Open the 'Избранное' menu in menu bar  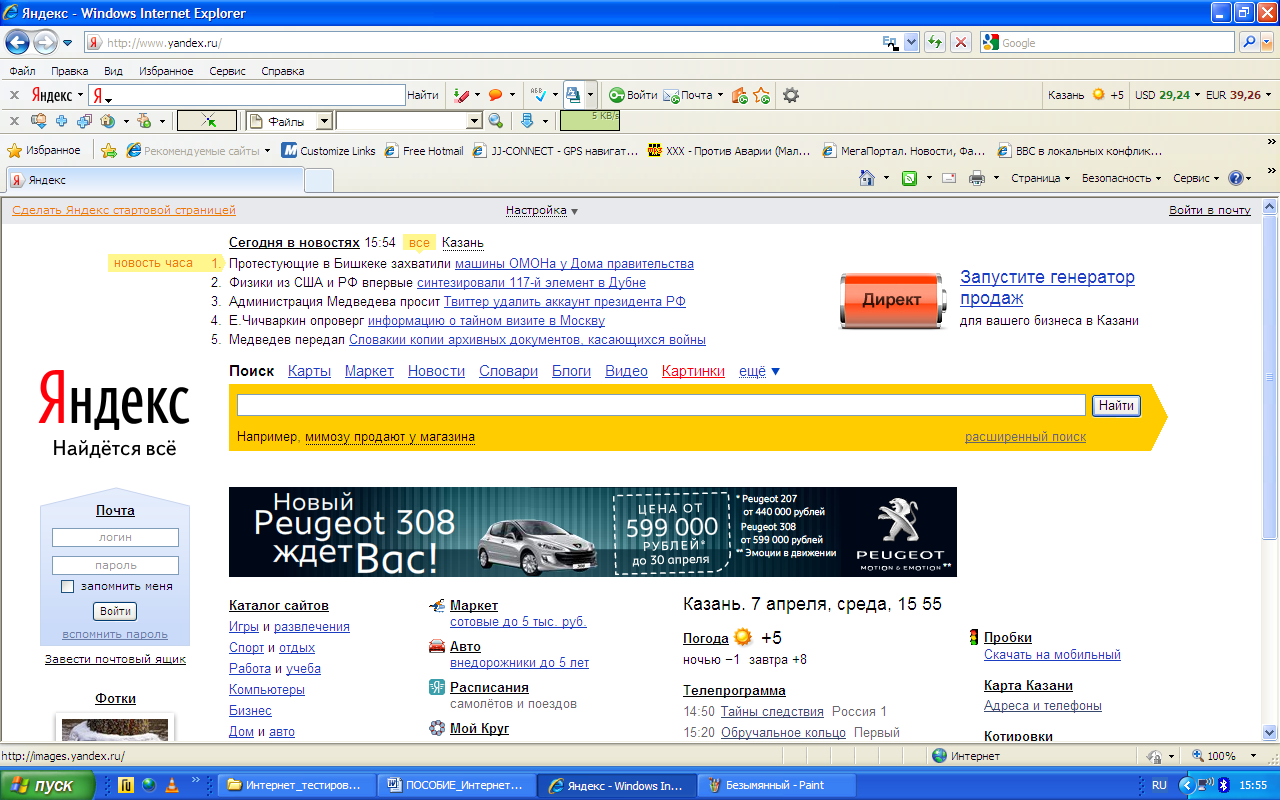click(x=166, y=71)
